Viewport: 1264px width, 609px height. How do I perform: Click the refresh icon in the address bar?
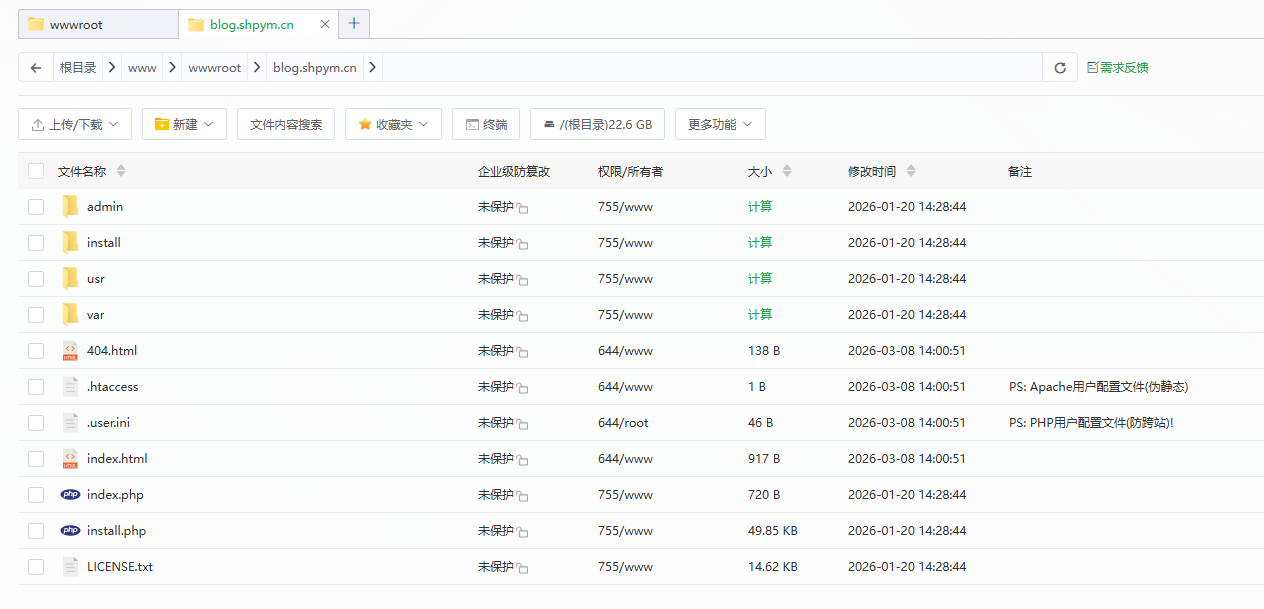coord(1059,67)
